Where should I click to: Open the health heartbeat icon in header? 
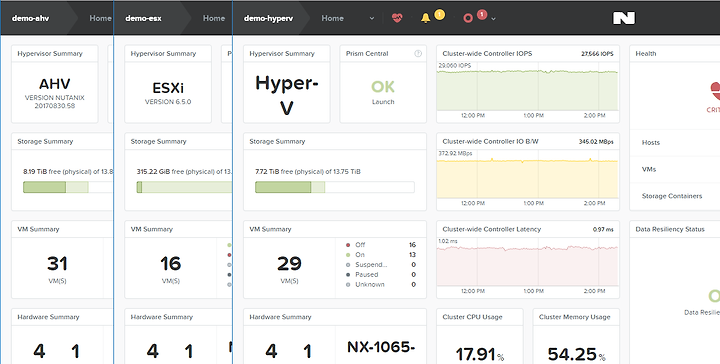[397, 18]
